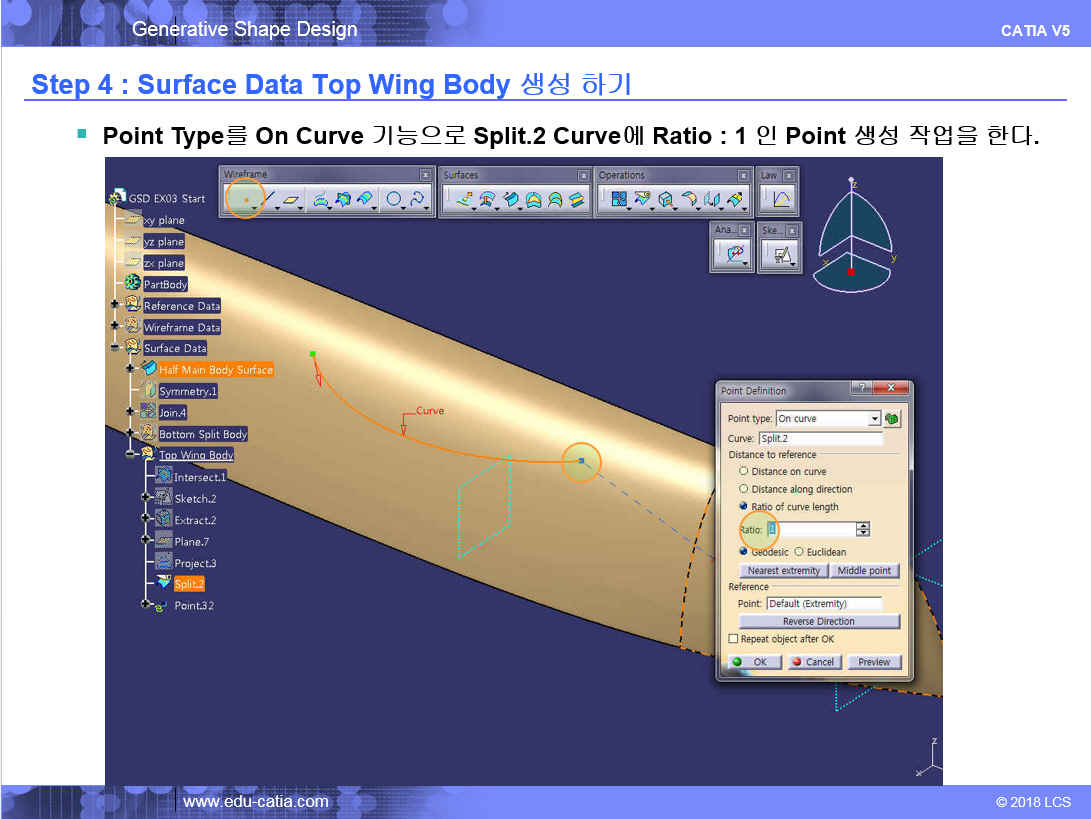Enable Repeat object after OK checkbox
This screenshot has width=1091, height=819.
[x=734, y=639]
